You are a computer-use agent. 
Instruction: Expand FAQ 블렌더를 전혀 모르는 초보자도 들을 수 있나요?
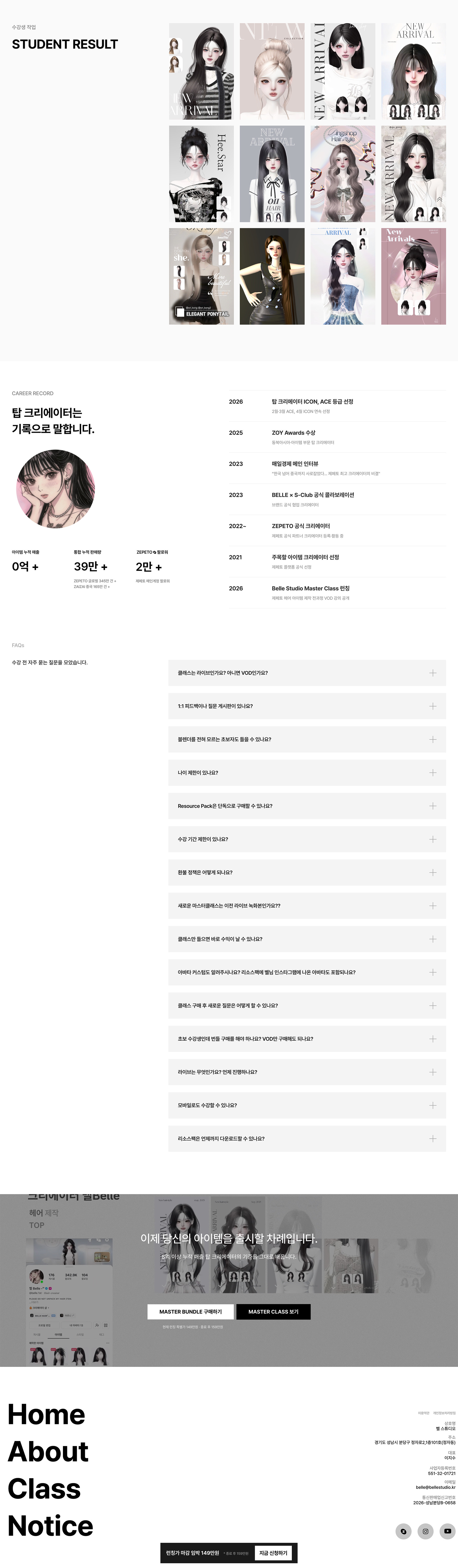pos(307,740)
